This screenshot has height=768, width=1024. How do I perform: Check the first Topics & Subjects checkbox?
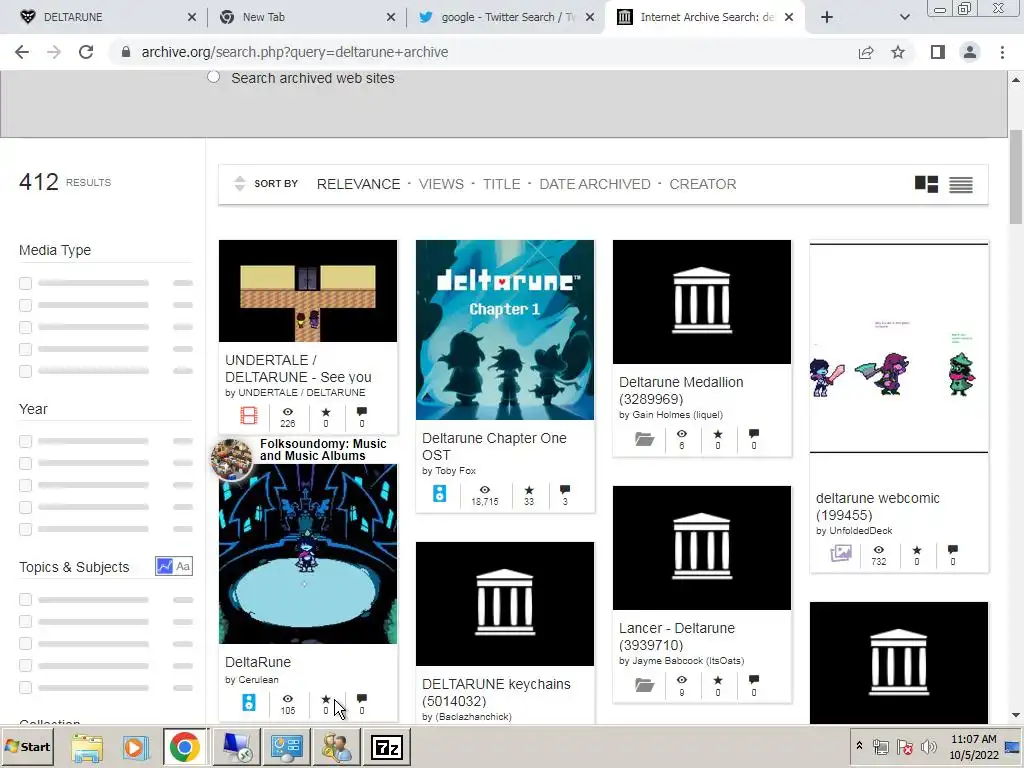(x=25, y=599)
